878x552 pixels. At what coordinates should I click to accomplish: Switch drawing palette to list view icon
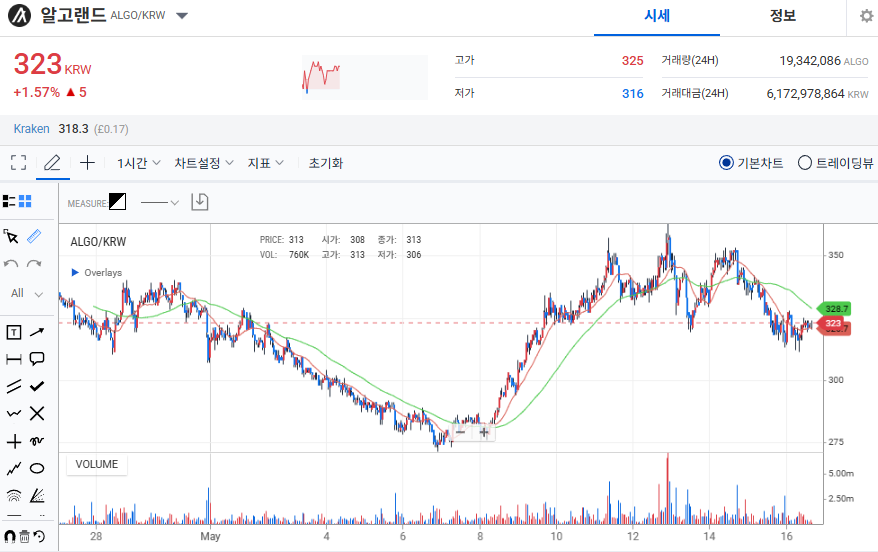click(x=9, y=201)
